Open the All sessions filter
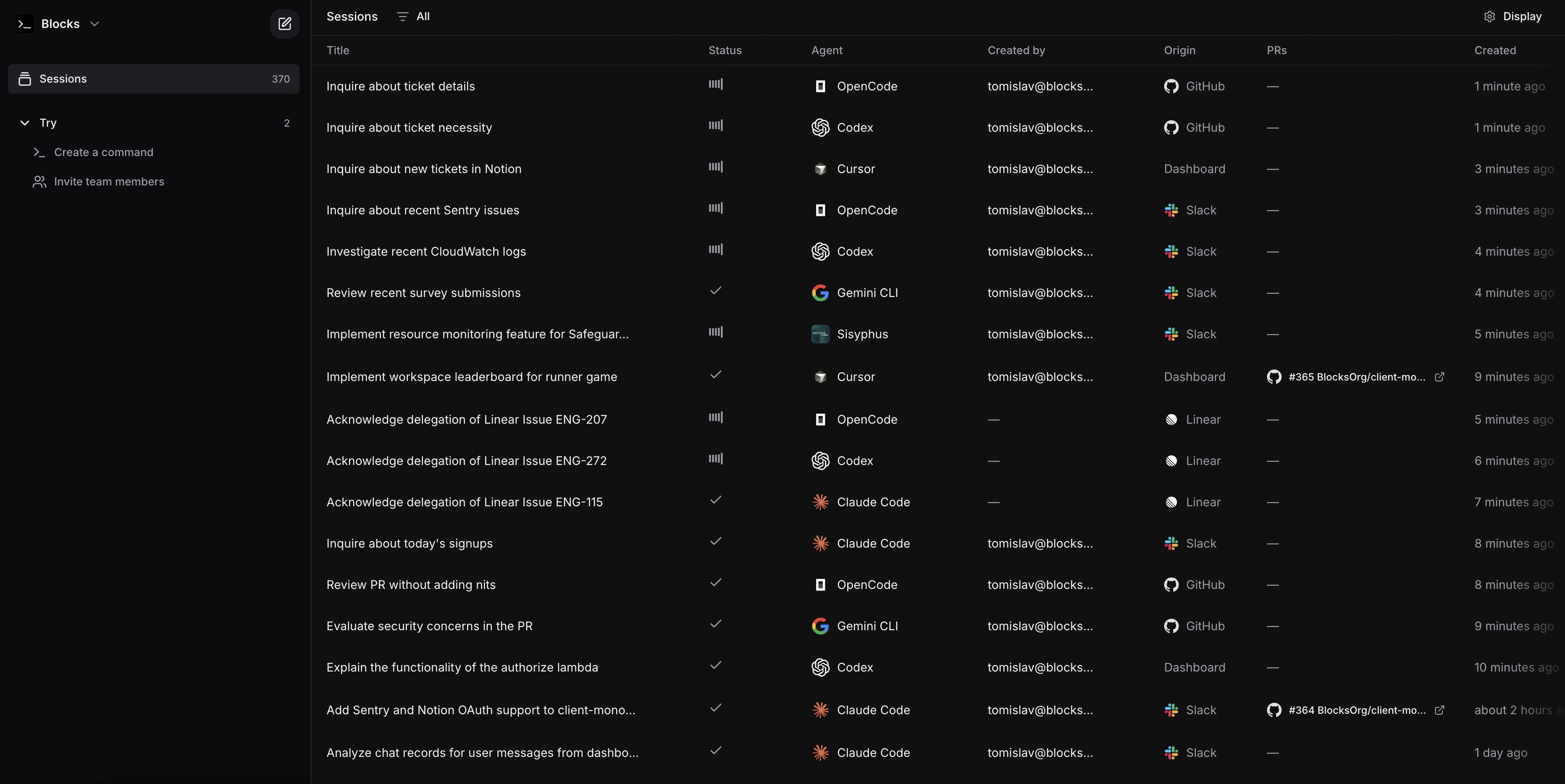The height and width of the screenshot is (784, 1565). click(x=412, y=17)
